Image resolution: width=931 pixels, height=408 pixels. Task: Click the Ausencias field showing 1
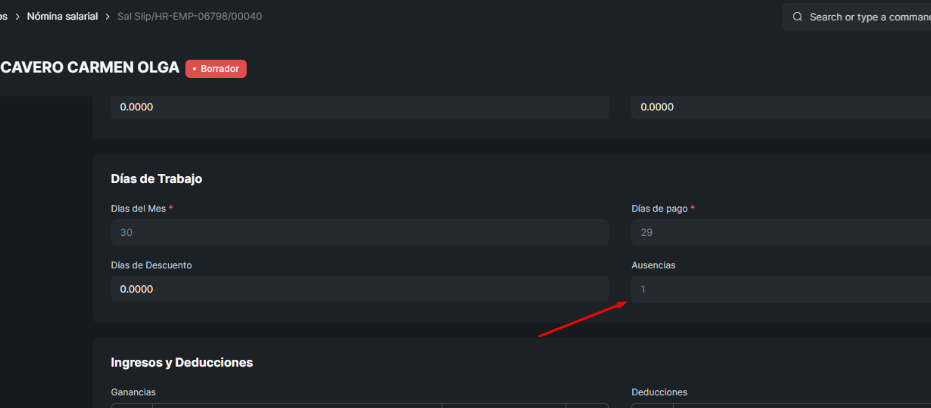pos(781,289)
